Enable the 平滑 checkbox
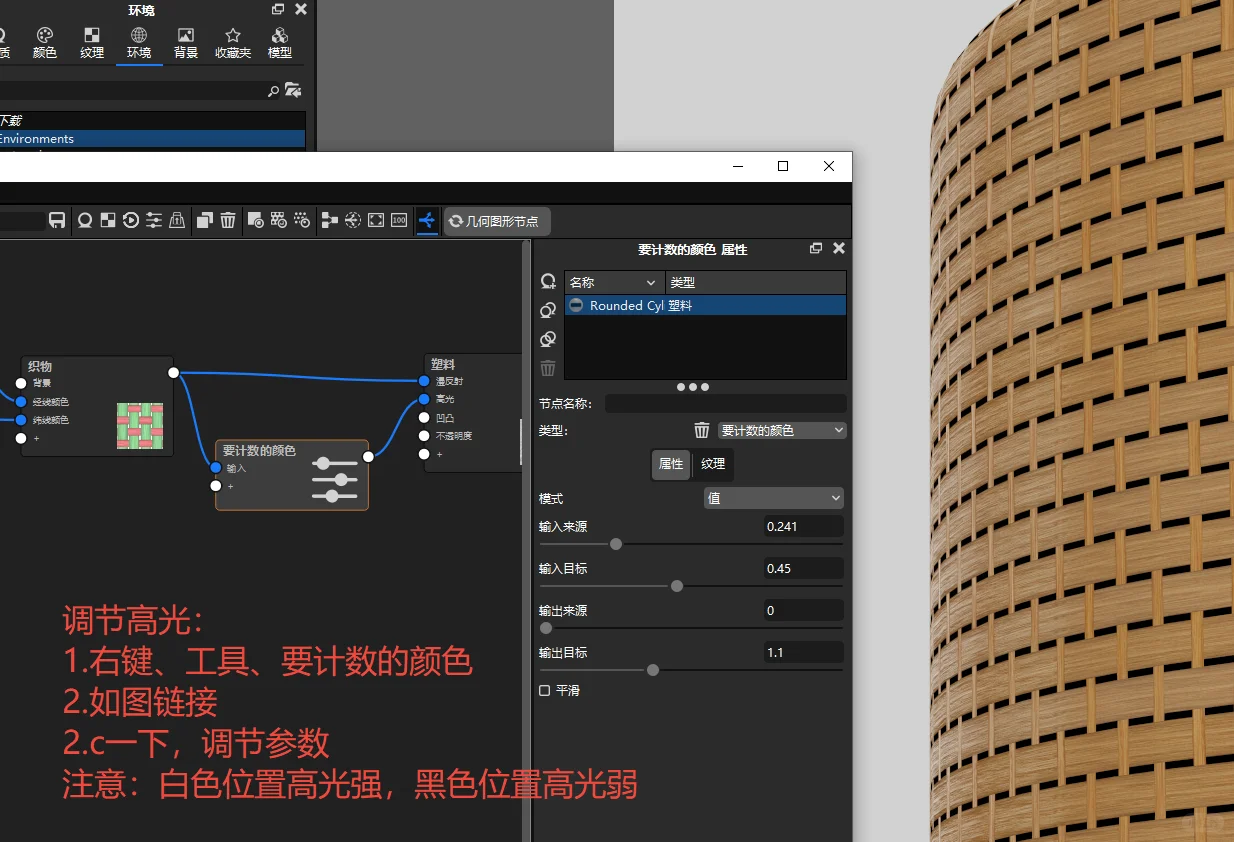Screen dimensions: 1234x842 tap(544, 689)
